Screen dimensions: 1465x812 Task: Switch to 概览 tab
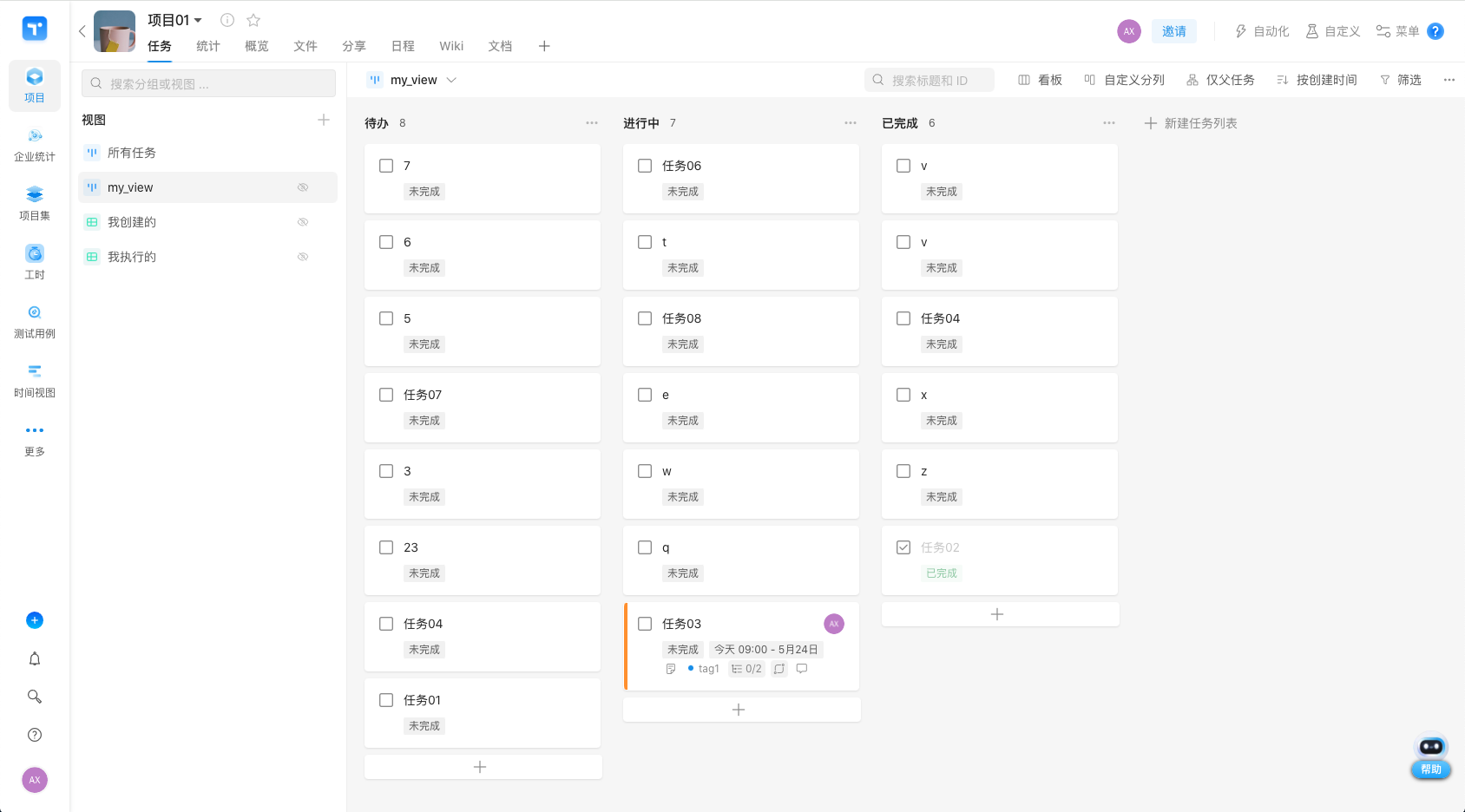(x=257, y=46)
